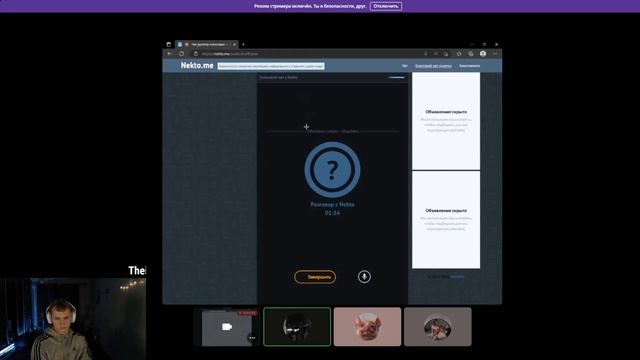Click the highlighted header text next to logo
The image size is (640, 360).
pyautogui.click(x=271, y=66)
